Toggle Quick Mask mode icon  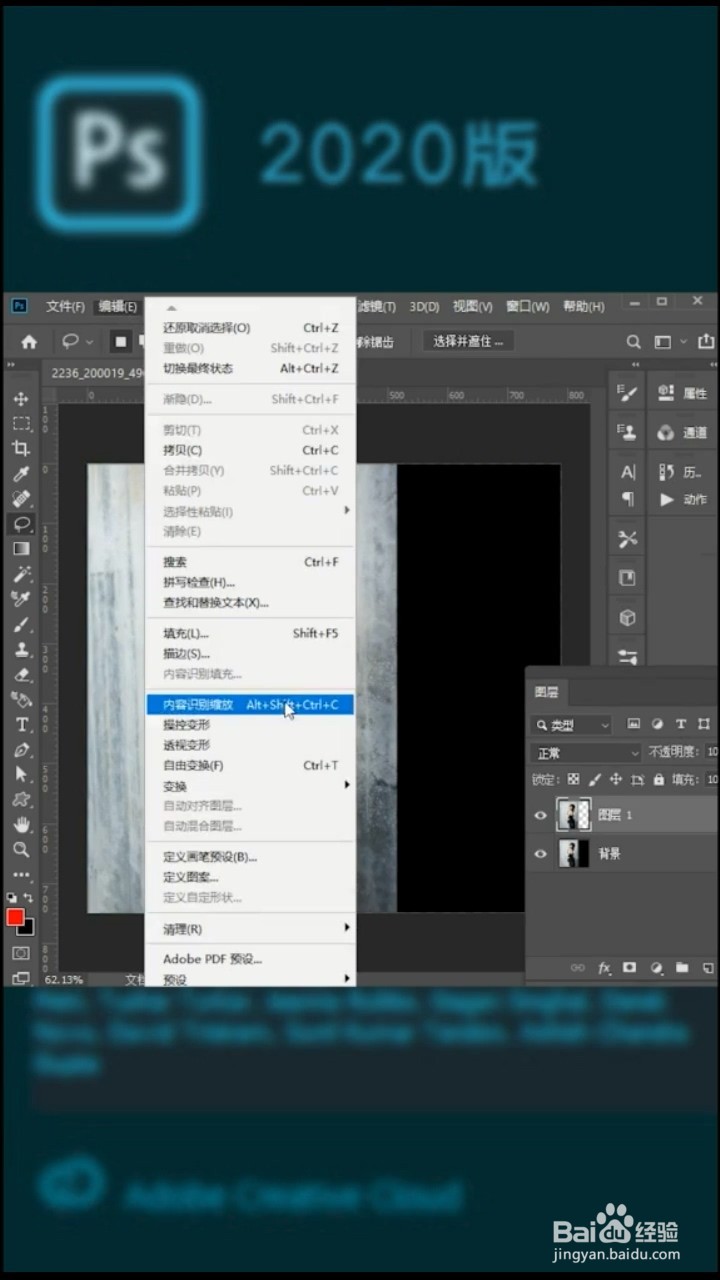click(21, 953)
